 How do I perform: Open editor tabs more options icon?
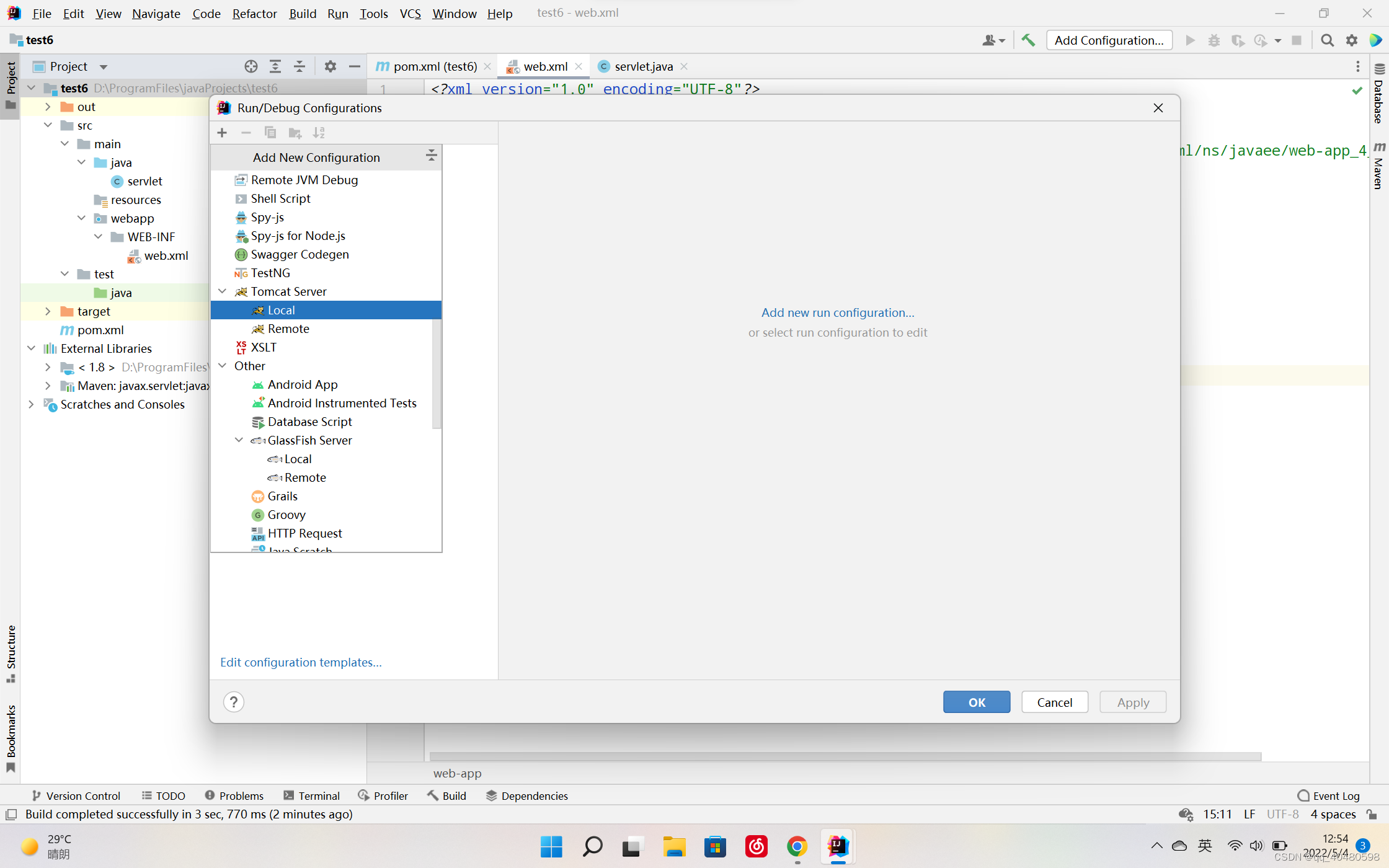(1358, 66)
